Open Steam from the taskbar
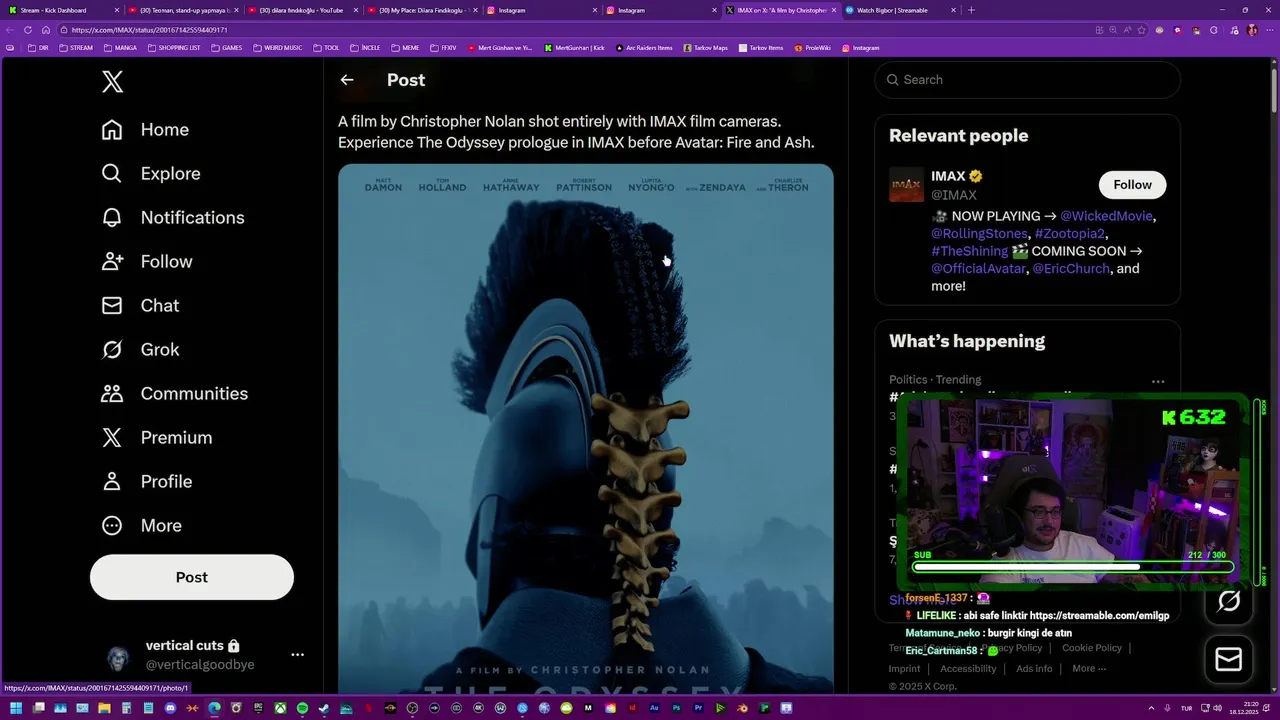 tap(324, 709)
